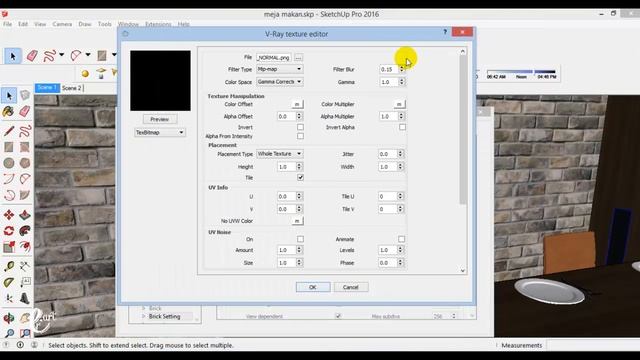
Task: Select the Scale tool
Action: [9, 247]
